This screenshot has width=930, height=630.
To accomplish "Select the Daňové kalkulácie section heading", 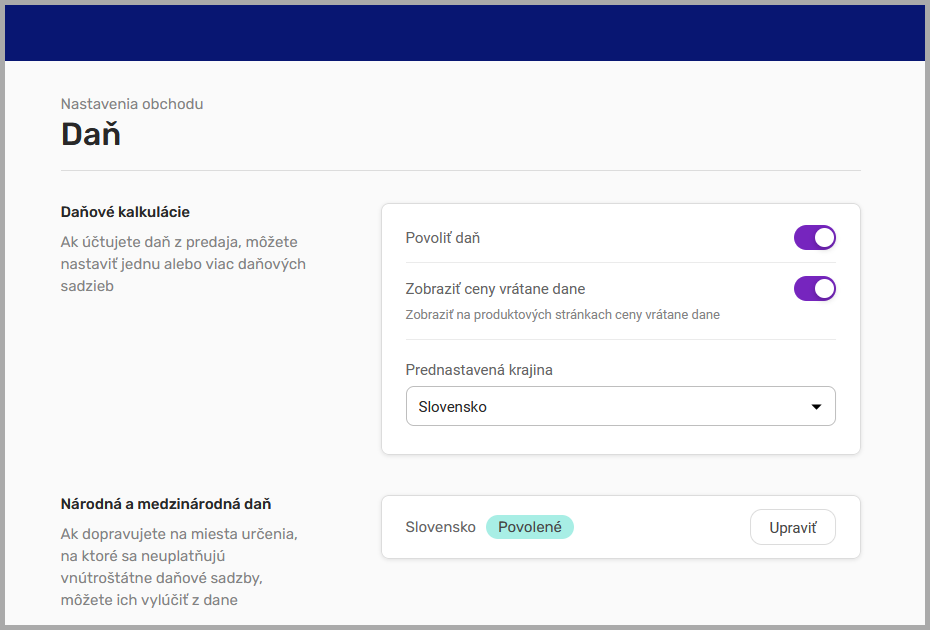I will coord(125,212).
